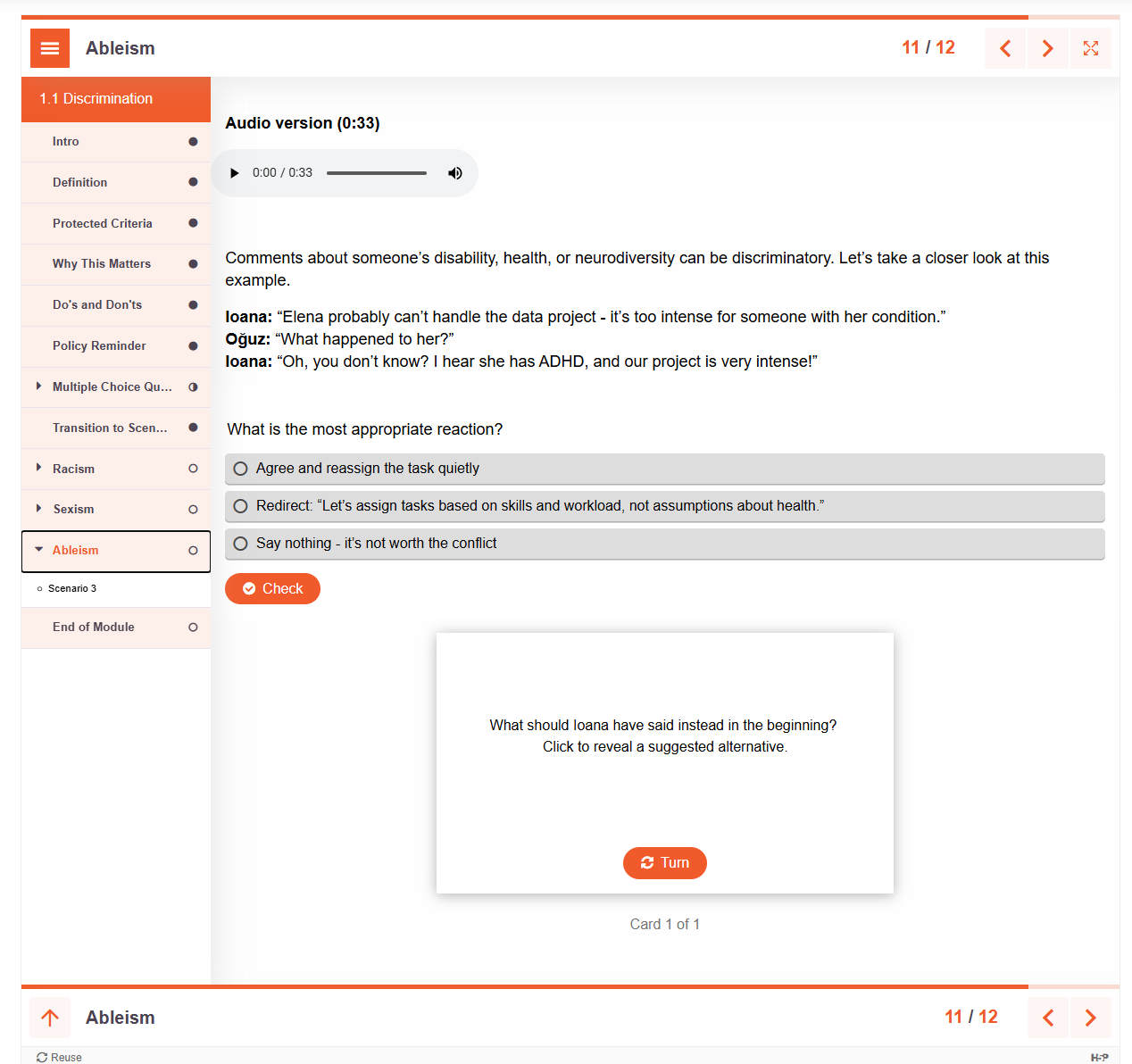Screen dimensions: 1132x1064
Task: Click the Ableism title in footer
Action: point(121,1018)
